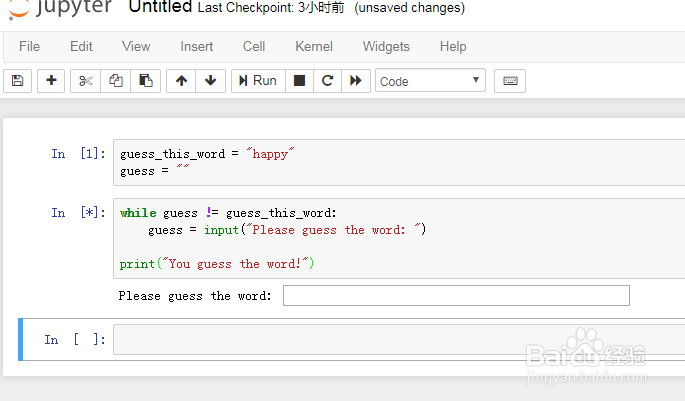Cut selected cells with scissors icon
685x401 pixels.
86,81
